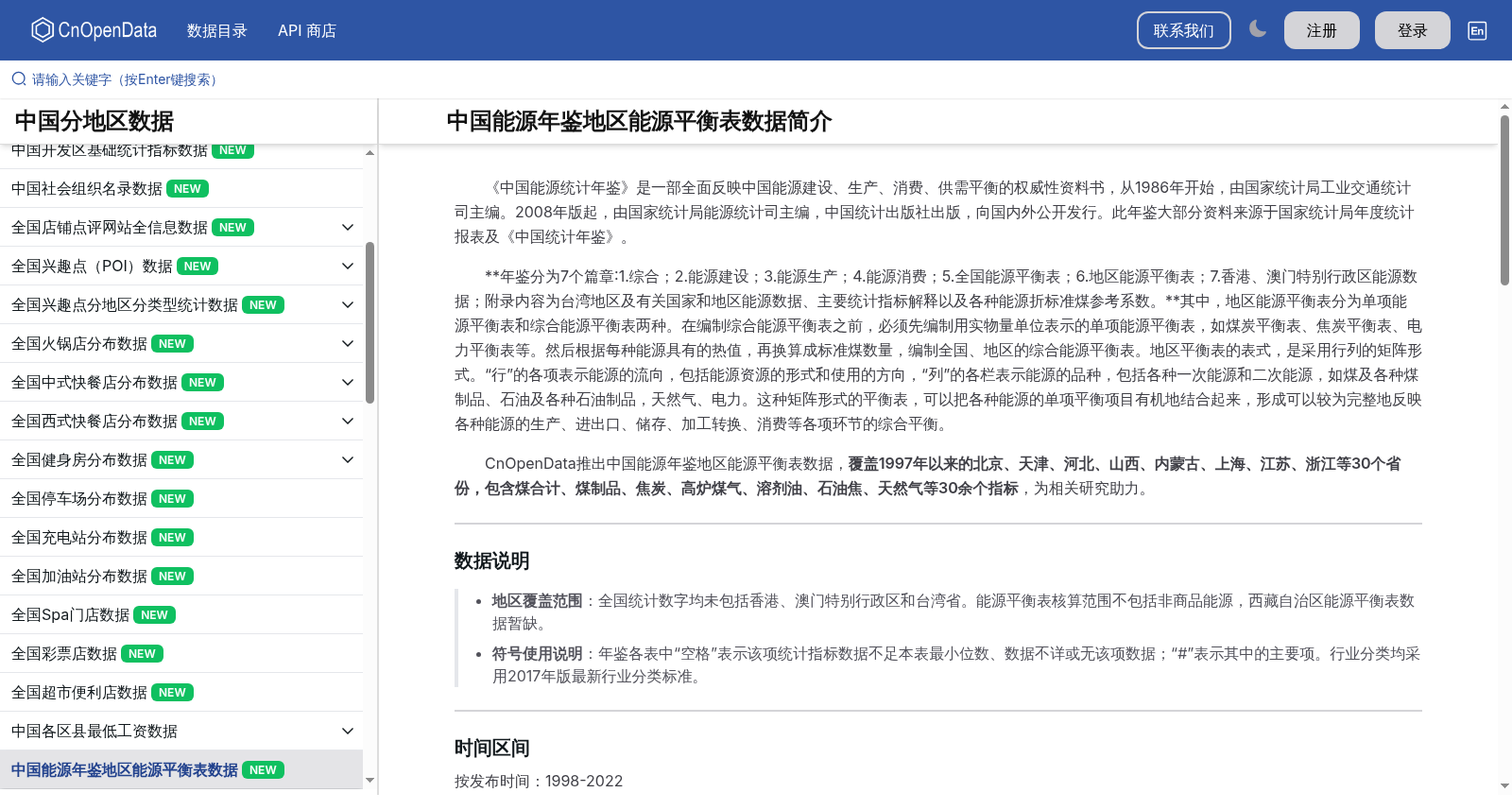Open the API 商店 menu
The image size is (1512, 810).
[307, 30]
